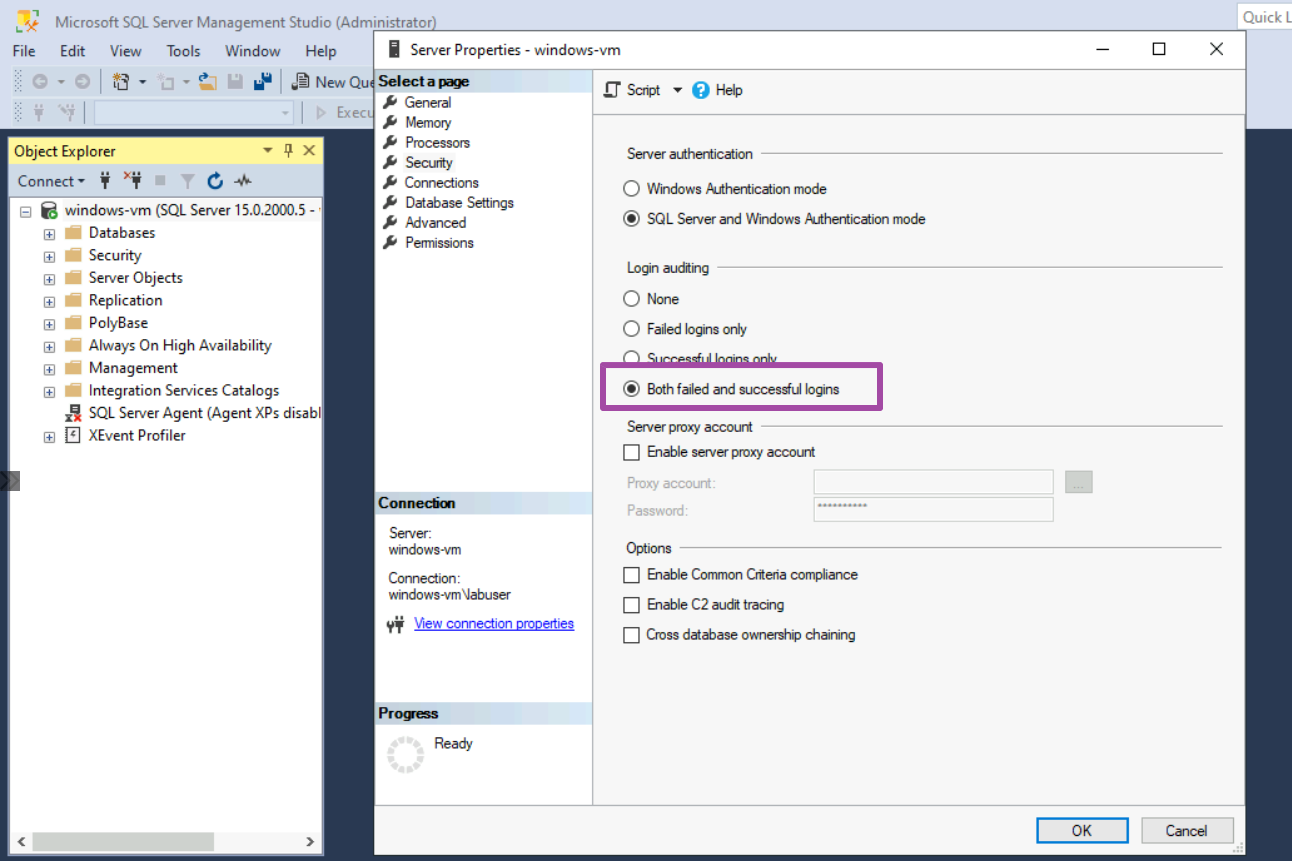Image resolution: width=1292 pixels, height=861 pixels.
Task: Open the Edit menu
Action: point(73,51)
